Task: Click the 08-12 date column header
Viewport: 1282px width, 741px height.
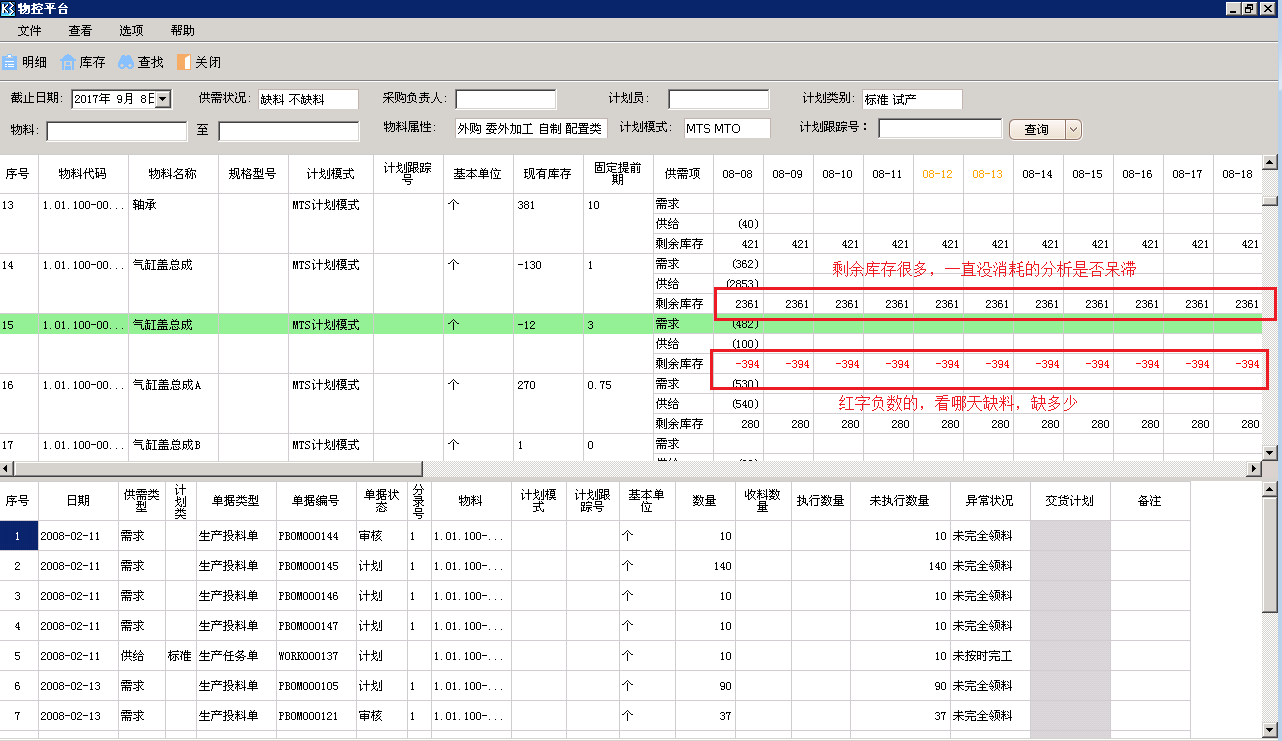Action: tap(938, 174)
